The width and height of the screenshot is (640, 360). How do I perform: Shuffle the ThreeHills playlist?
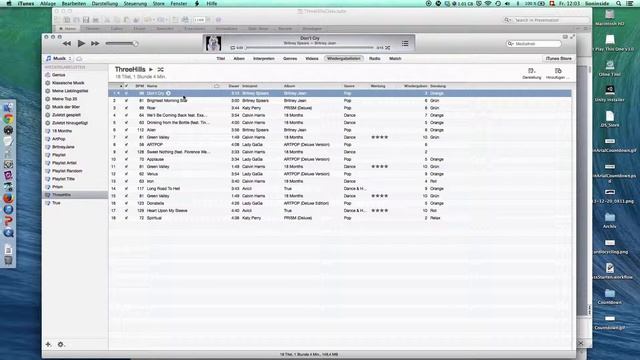pyautogui.click(x=160, y=70)
